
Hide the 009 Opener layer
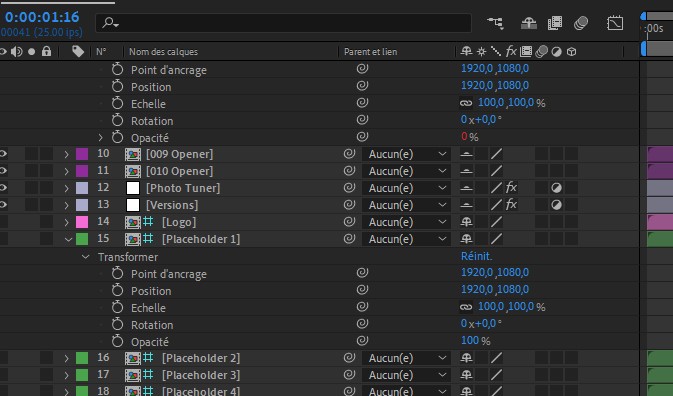pos(3,154)
